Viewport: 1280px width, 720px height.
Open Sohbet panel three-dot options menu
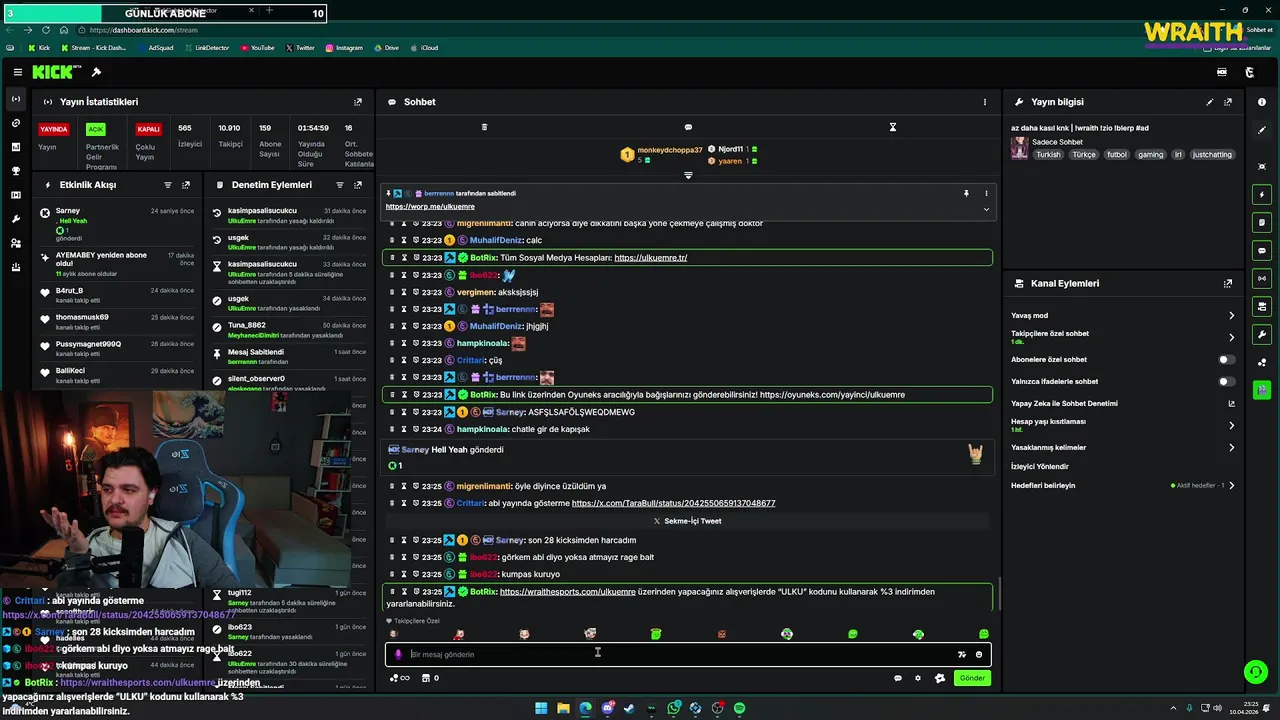pyautogui.click(x=985, y=102)
